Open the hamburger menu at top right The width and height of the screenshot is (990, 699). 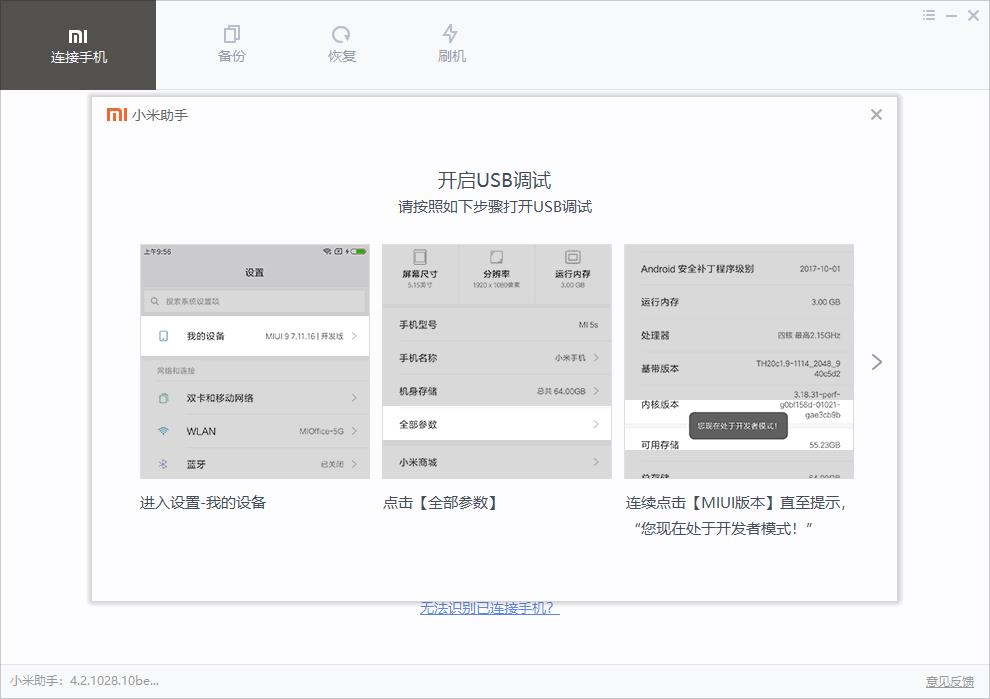point(927,15)
